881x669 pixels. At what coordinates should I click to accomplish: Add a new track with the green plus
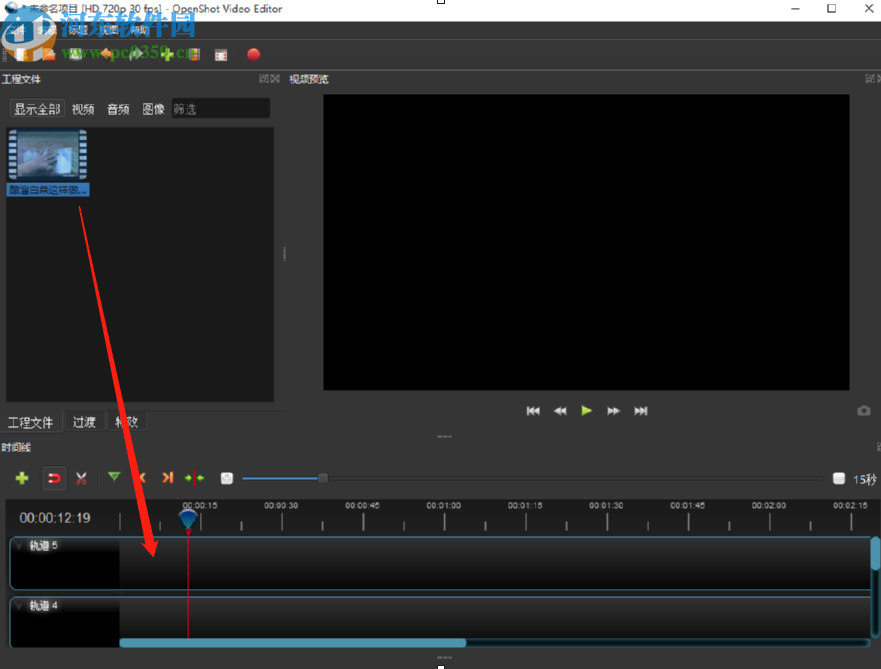click(22, 478)
